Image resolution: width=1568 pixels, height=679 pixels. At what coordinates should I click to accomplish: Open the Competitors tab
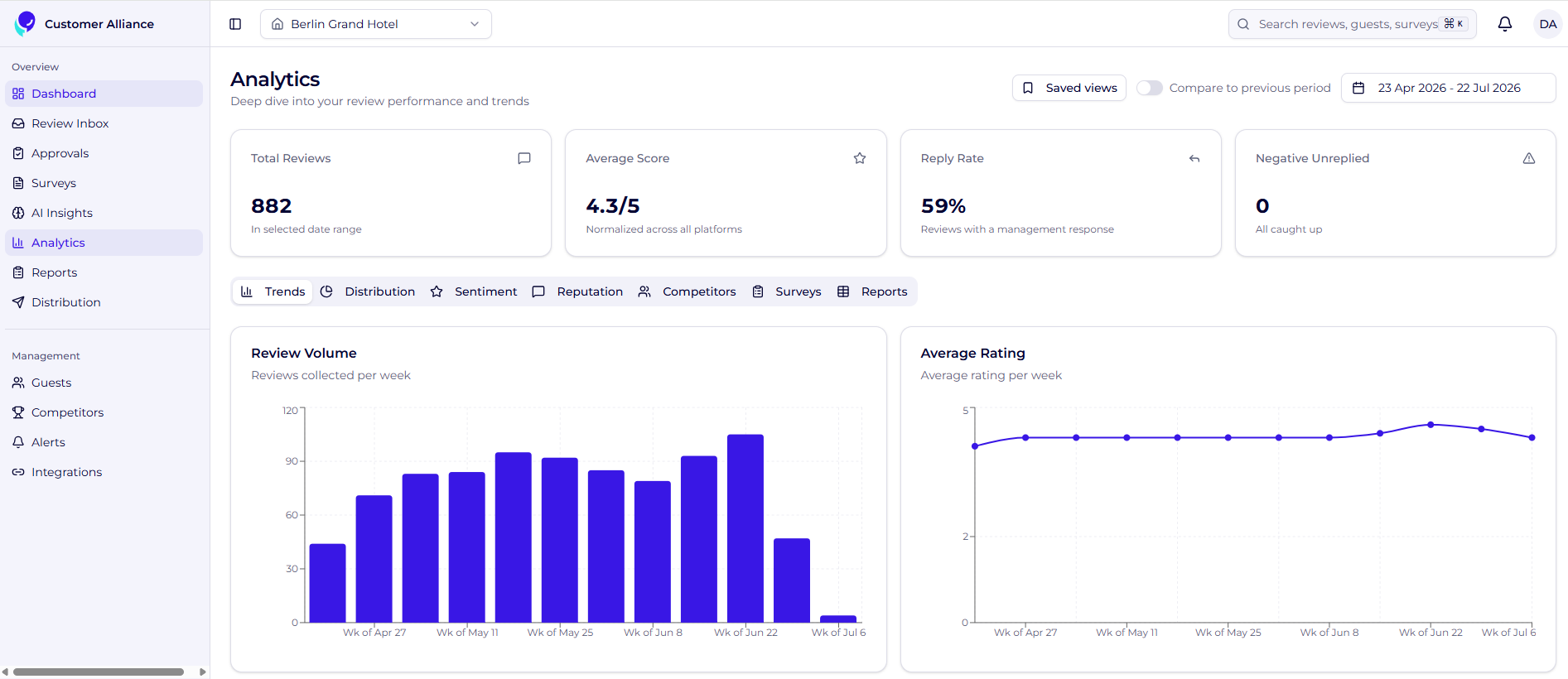(687, 291)
